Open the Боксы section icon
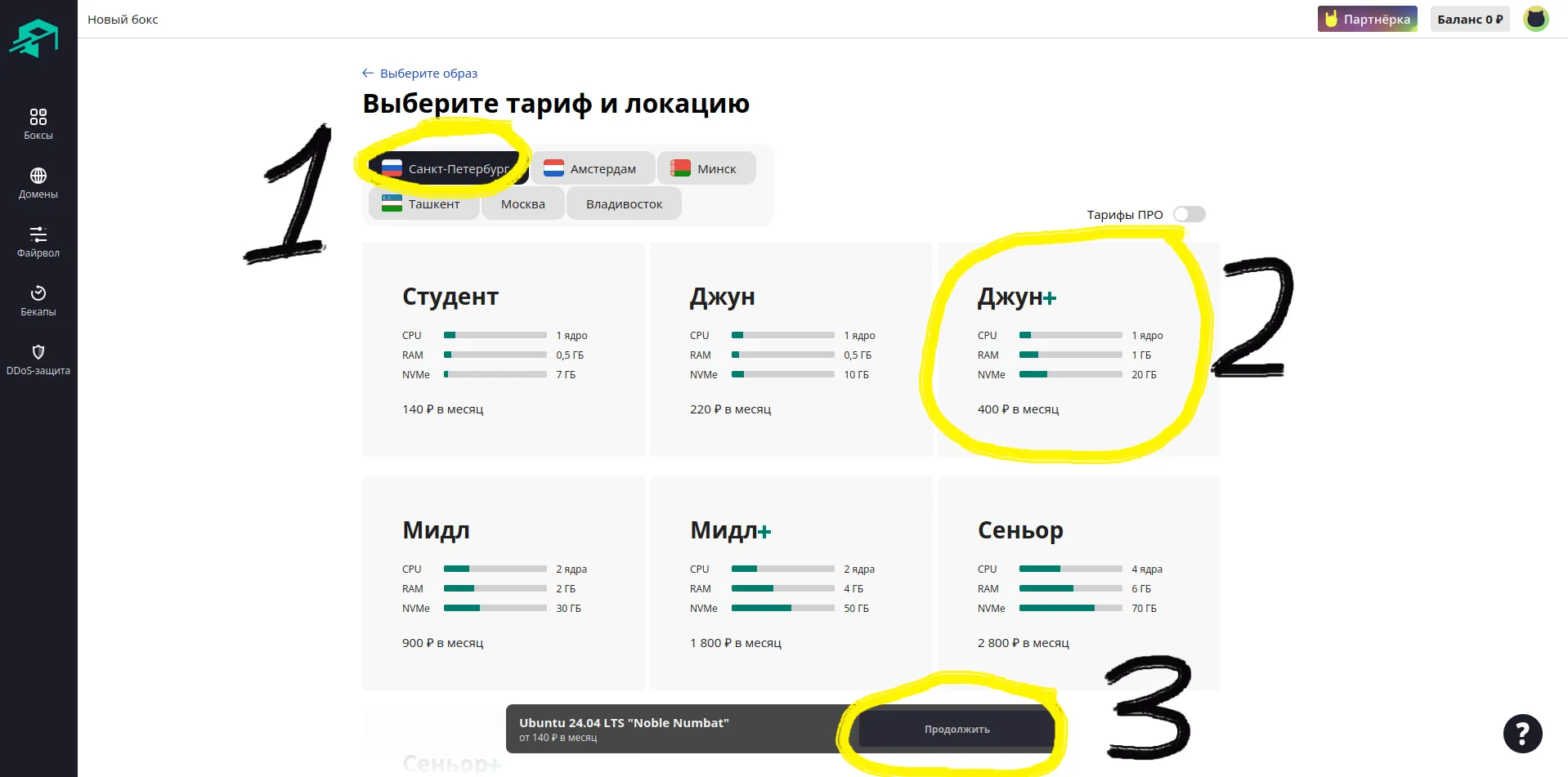The width and height of the screenshot is (1568, 777). 38,117
